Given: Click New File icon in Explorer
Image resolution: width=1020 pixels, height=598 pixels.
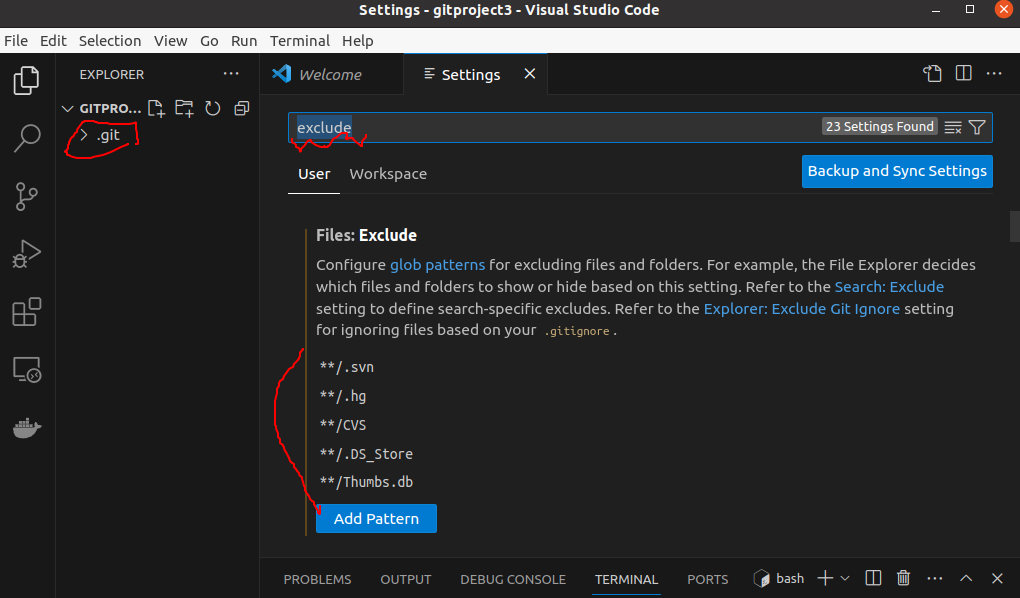Looking at the screenshot, I should click(156, 108).
